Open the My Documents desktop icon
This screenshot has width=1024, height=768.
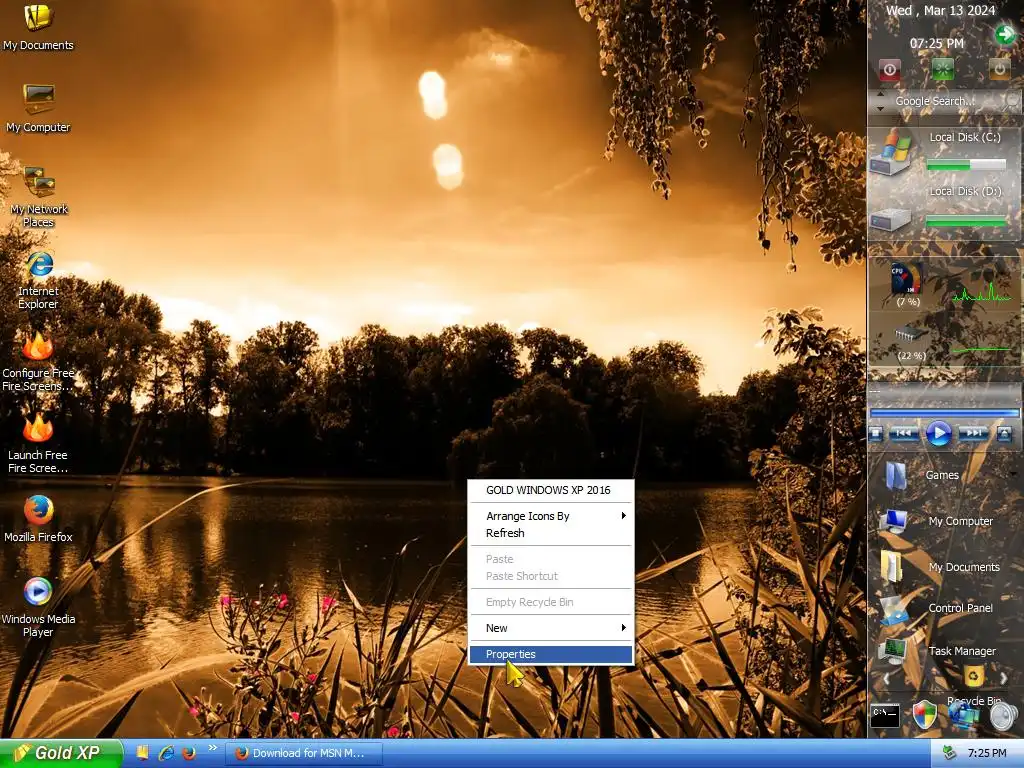pyautogui.click(x=38, y=26)
